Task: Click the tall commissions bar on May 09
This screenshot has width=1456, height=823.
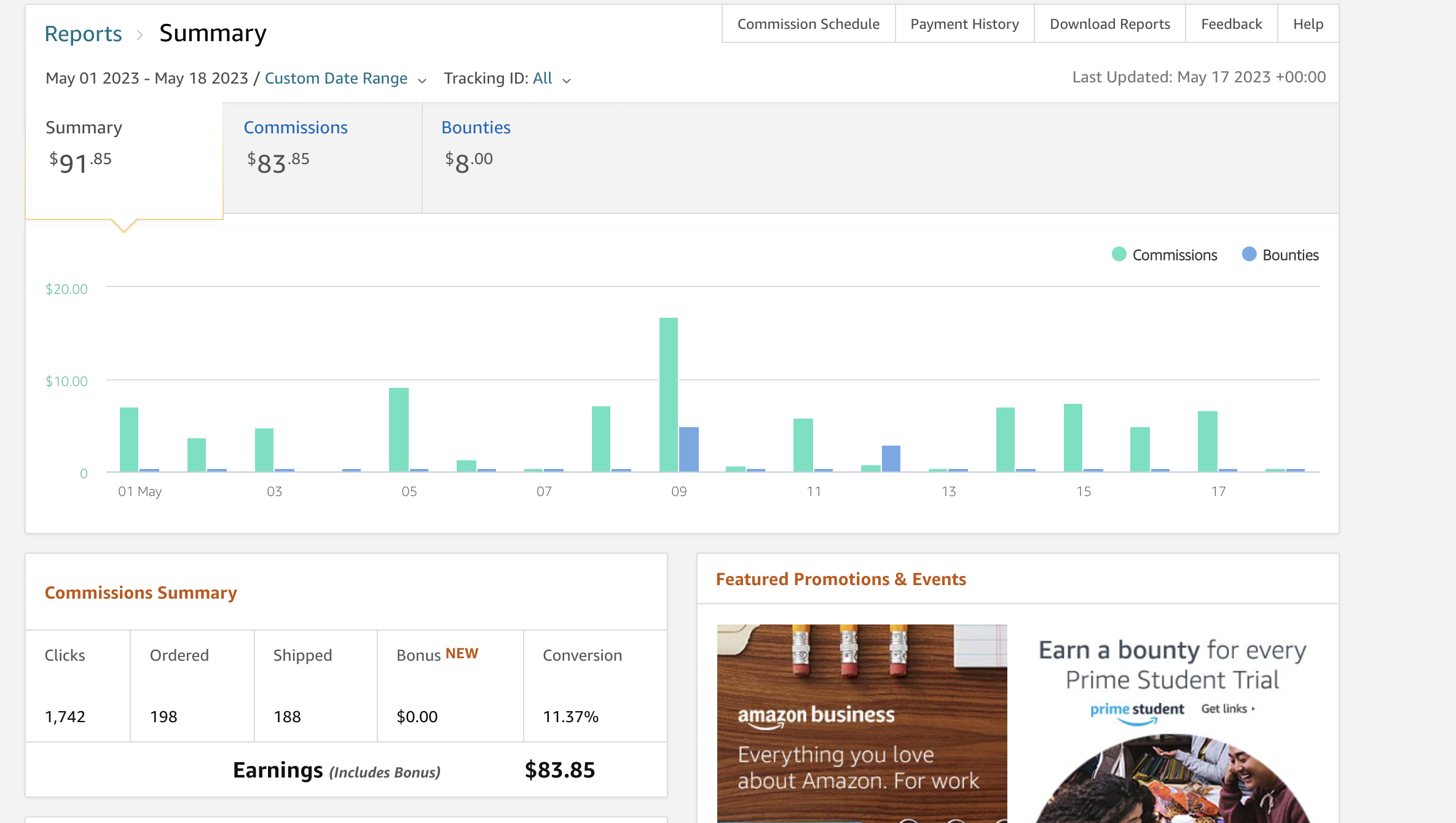Action: (x=669, y=395)
